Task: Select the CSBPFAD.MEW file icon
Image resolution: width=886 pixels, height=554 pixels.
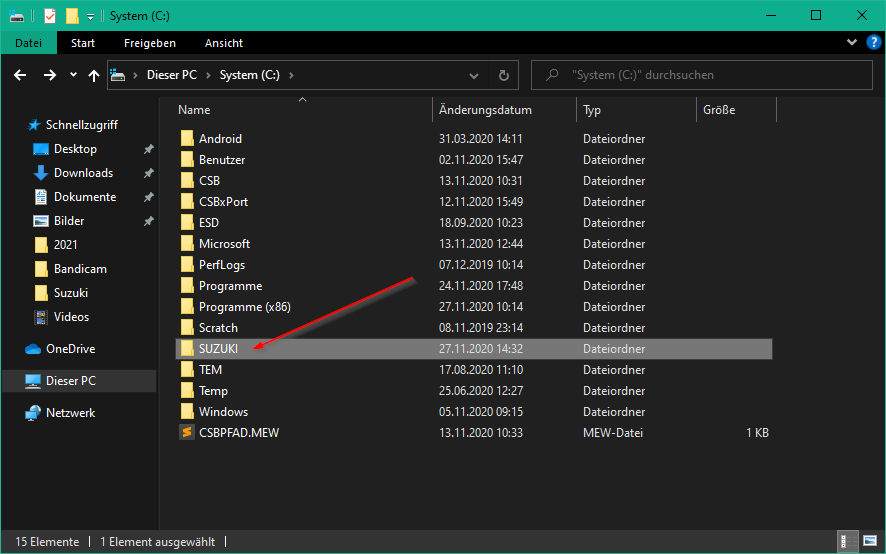Action: pyautogui.click(x=187, y=432)
